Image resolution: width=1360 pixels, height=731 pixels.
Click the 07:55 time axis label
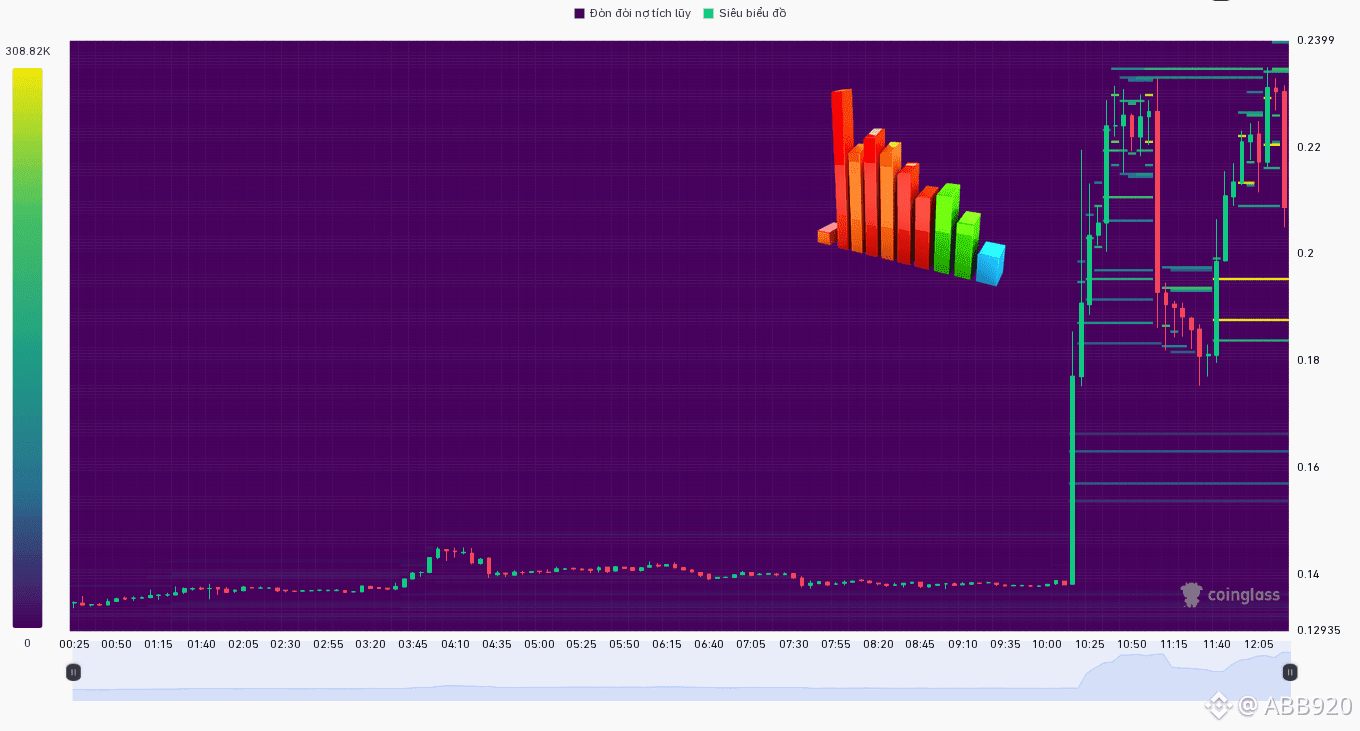point(836,644)
